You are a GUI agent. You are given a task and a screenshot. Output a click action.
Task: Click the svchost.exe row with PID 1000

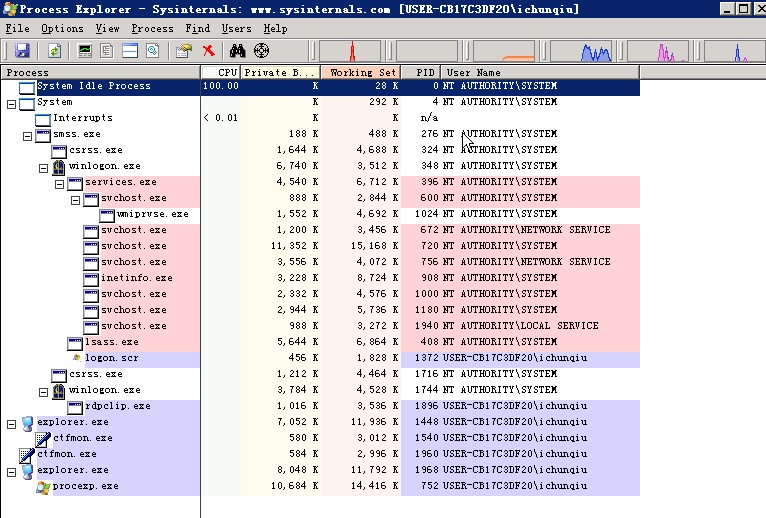pyautogui.click(x=320, y=294)
